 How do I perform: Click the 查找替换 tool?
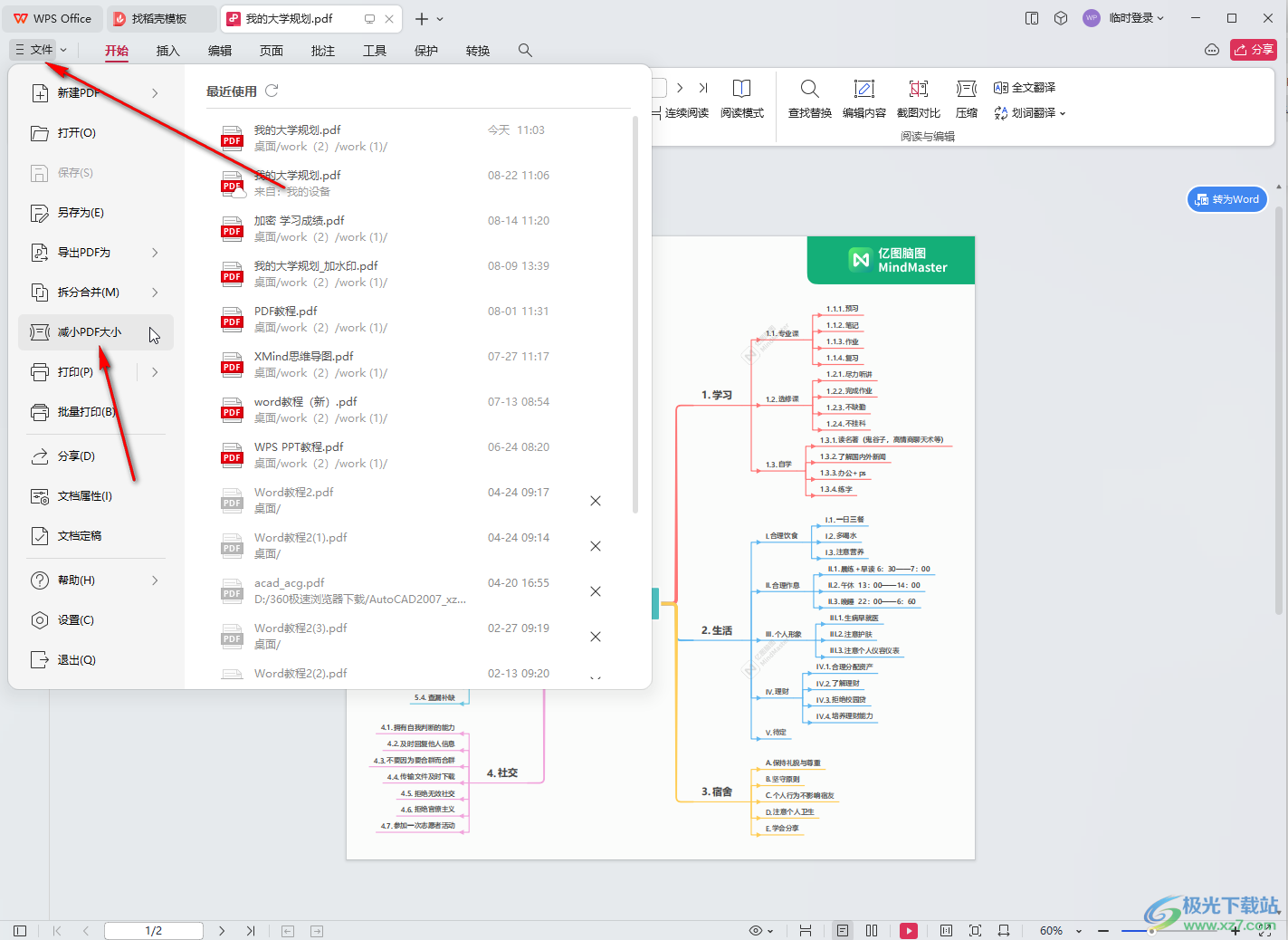point(810,99)
